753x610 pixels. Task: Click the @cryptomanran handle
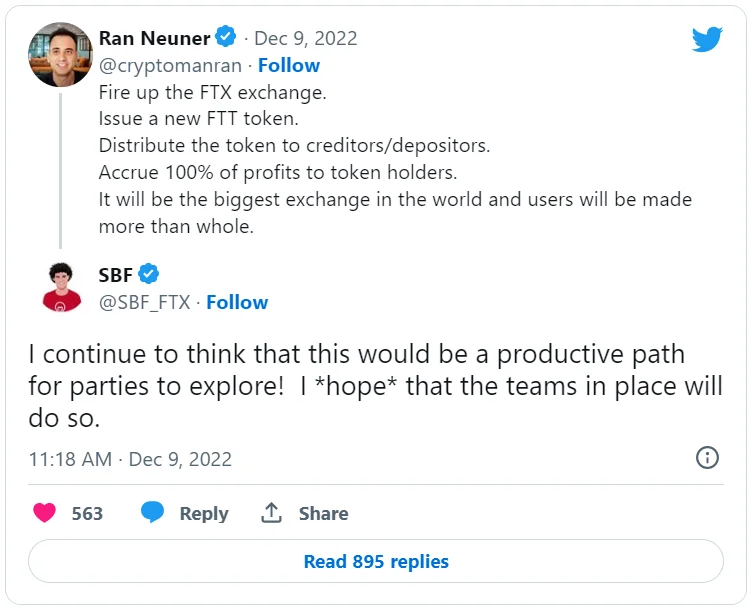pos(169,65)
